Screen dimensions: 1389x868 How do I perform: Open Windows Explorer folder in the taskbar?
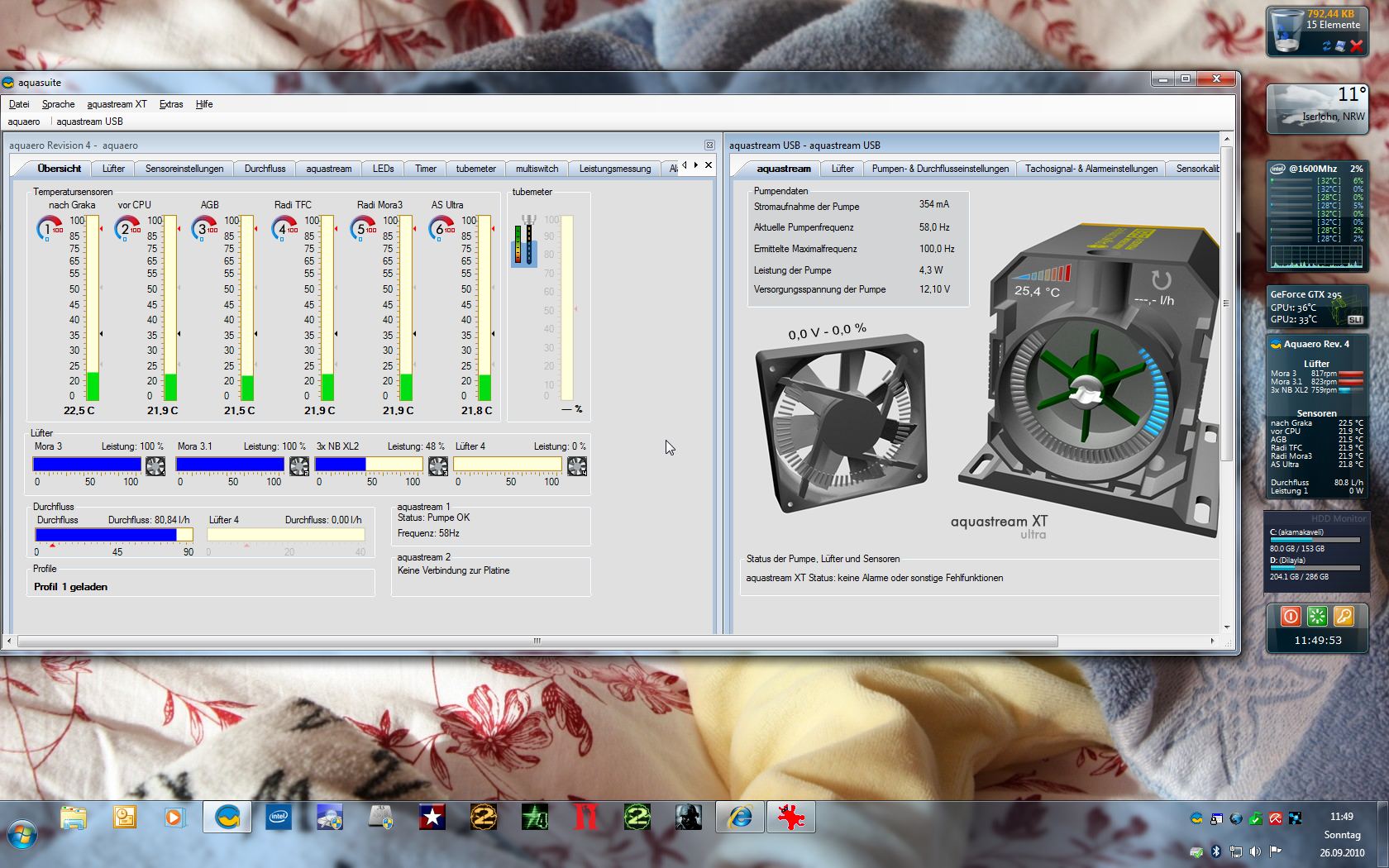74,818
